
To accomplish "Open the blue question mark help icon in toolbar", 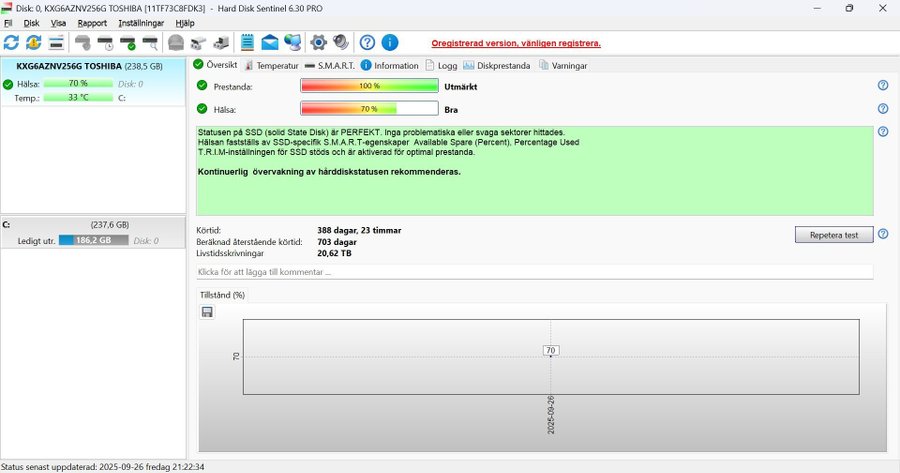I will tap(368, 42).
